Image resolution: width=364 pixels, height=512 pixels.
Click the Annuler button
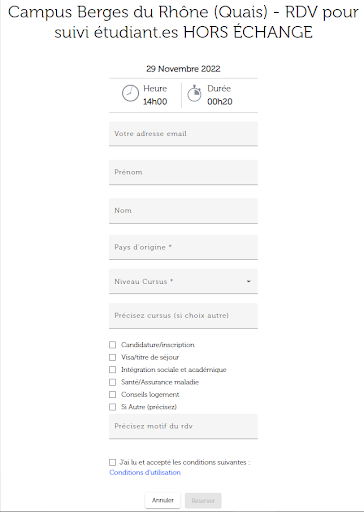tap(163, 500)
